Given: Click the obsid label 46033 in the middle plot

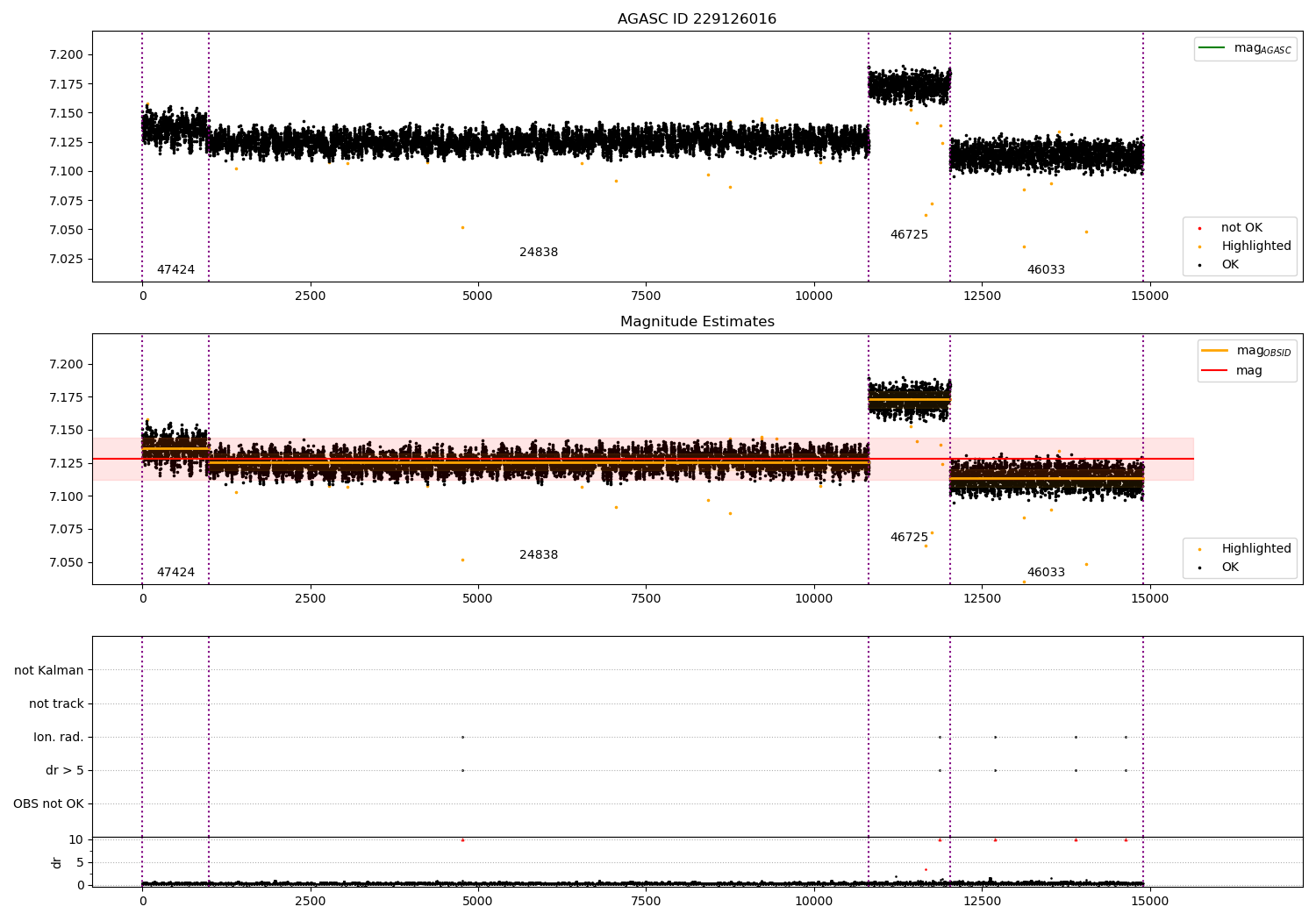Looking at the screenshot, I should coord(1046,573).
